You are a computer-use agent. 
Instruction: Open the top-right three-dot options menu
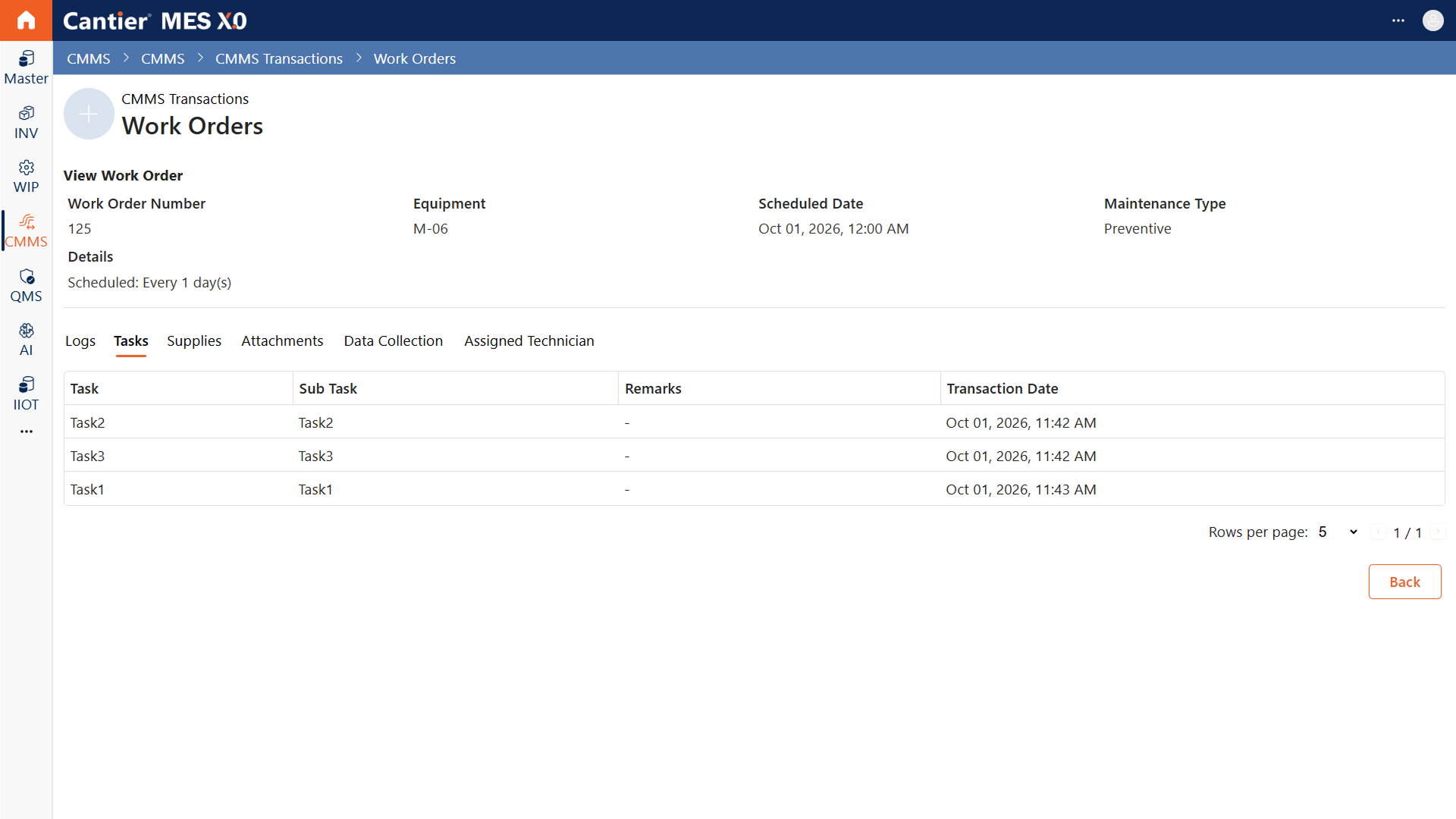click(x=1398, y=20)
